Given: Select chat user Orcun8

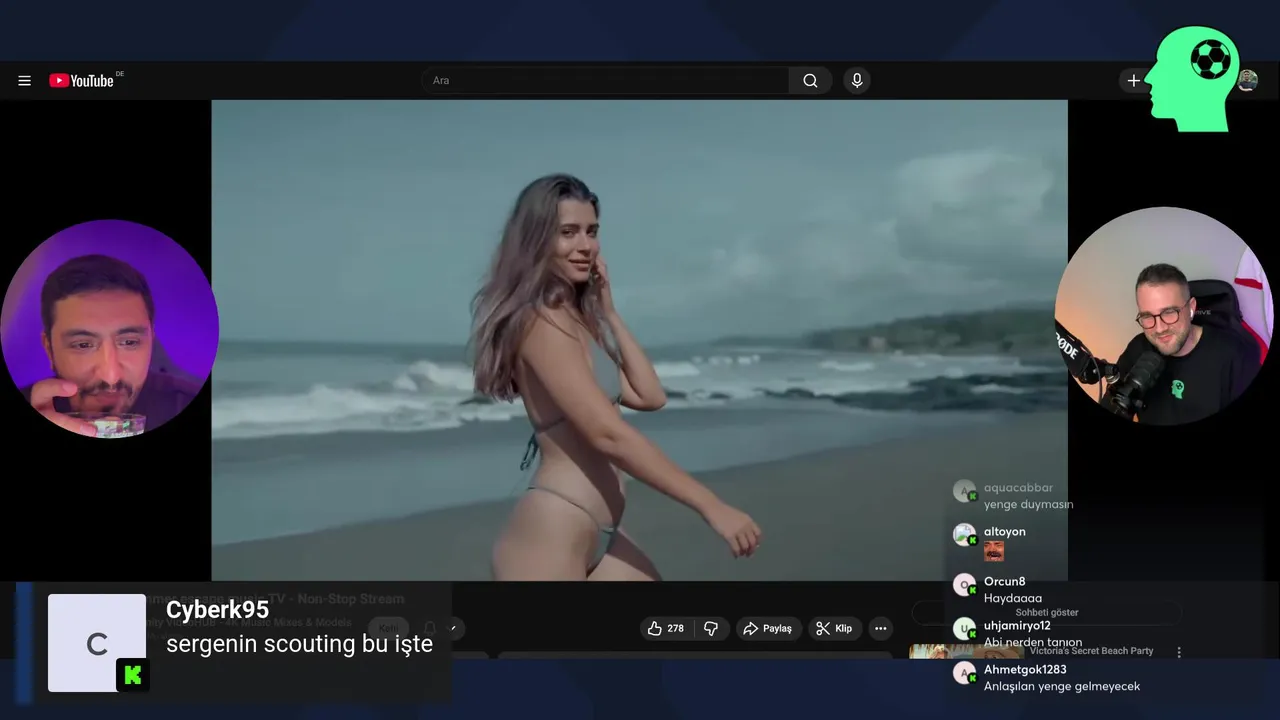Looking at the screenshot, I should [x=1004, y=581].
